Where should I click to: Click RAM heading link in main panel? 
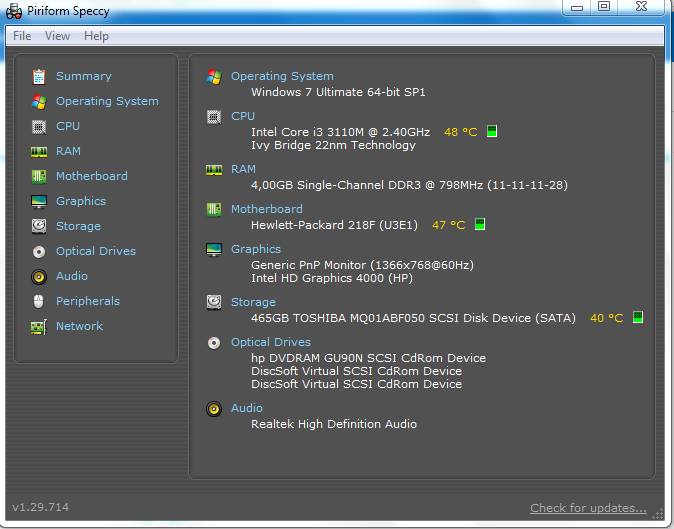[x=243, y=169]
